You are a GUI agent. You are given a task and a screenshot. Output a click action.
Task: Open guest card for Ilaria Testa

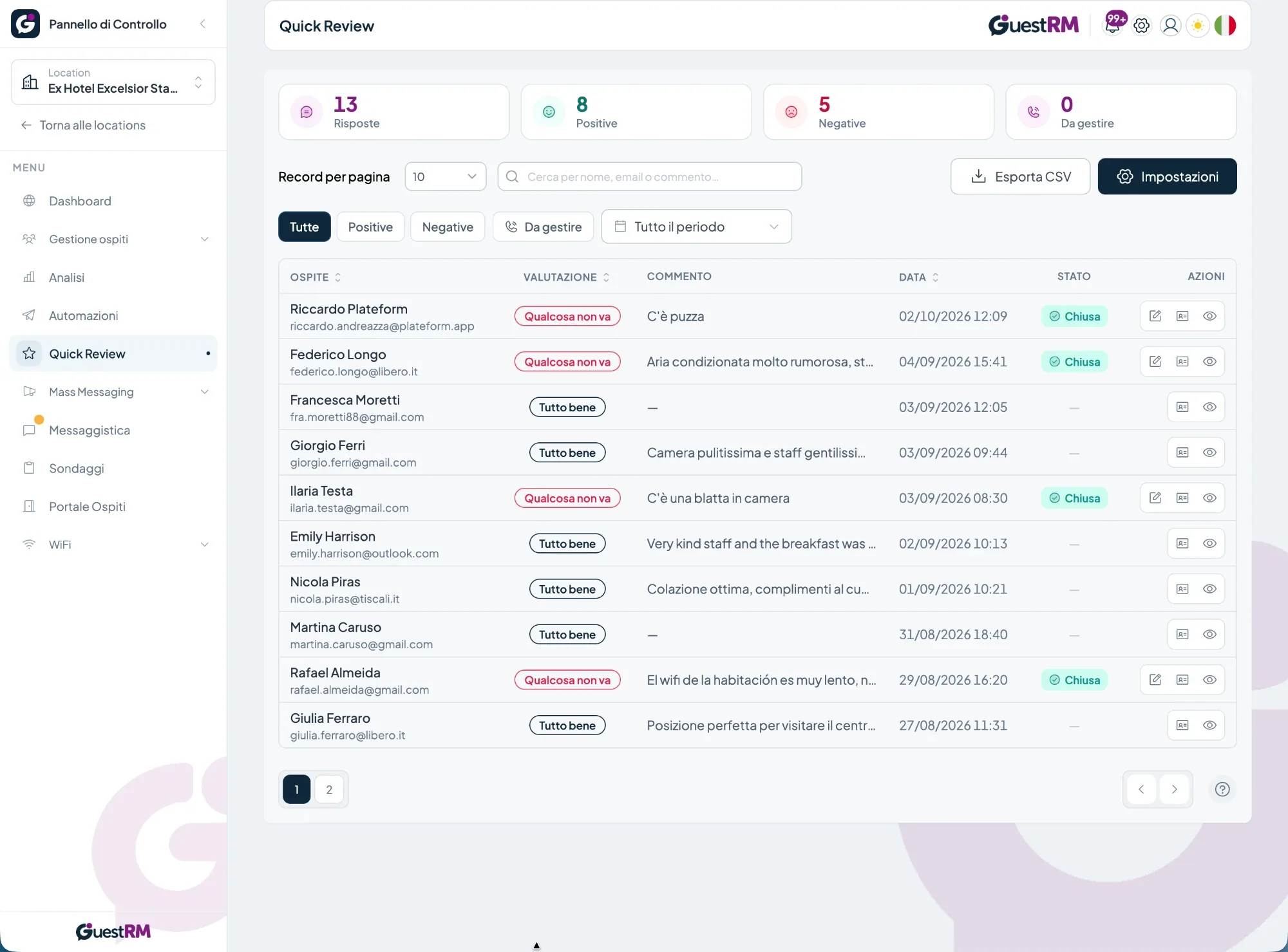click(1182, 498)
